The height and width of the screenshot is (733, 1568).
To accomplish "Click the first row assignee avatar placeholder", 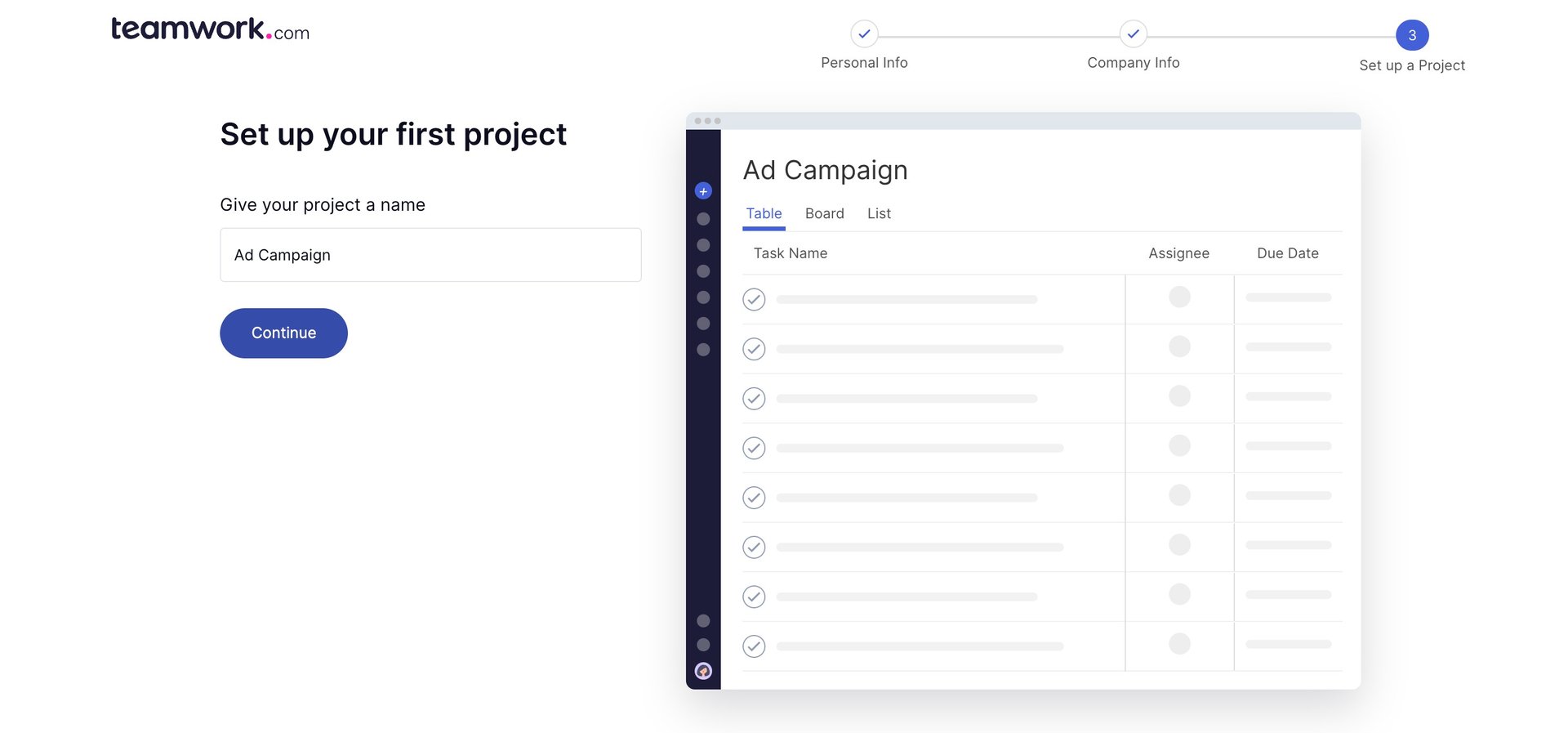I will 1179,297.
